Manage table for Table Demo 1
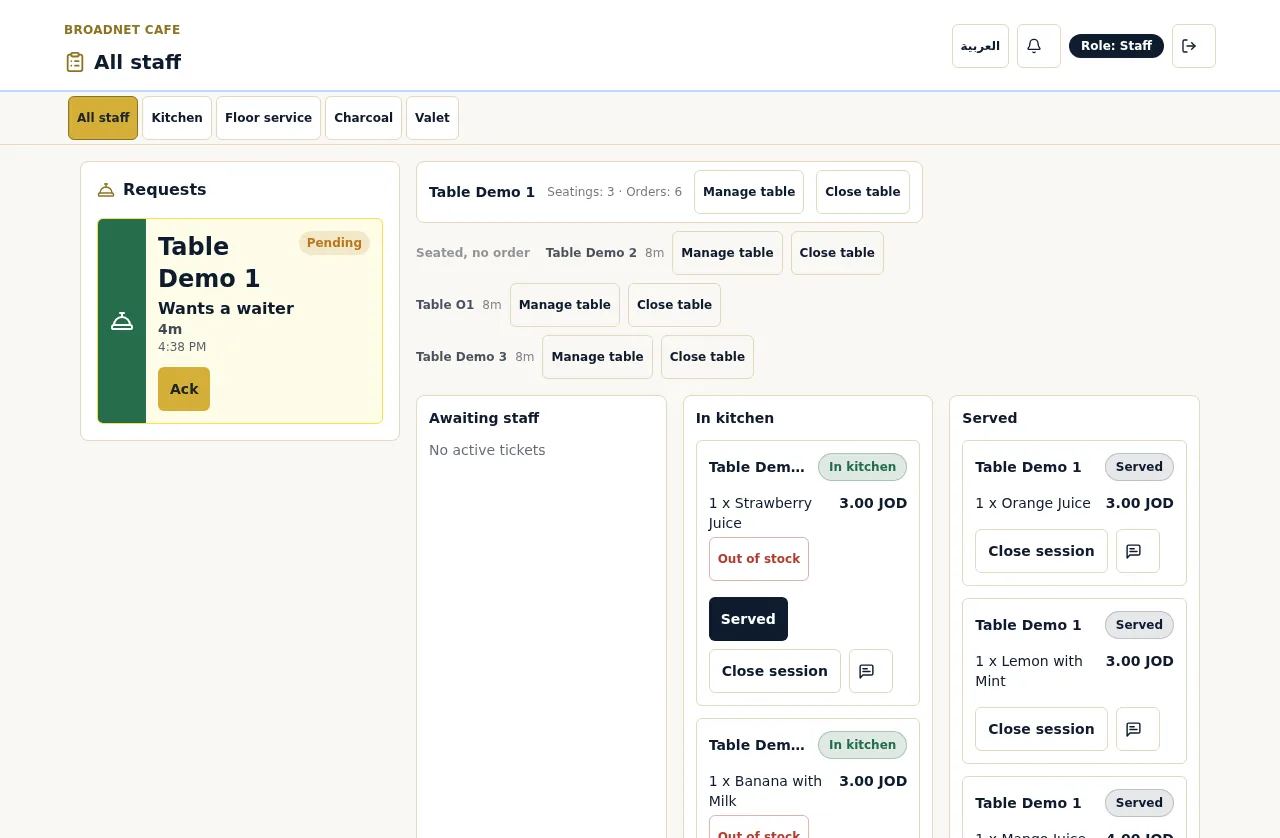This screenshot has height=838, width=1280. tap(749, 192)
